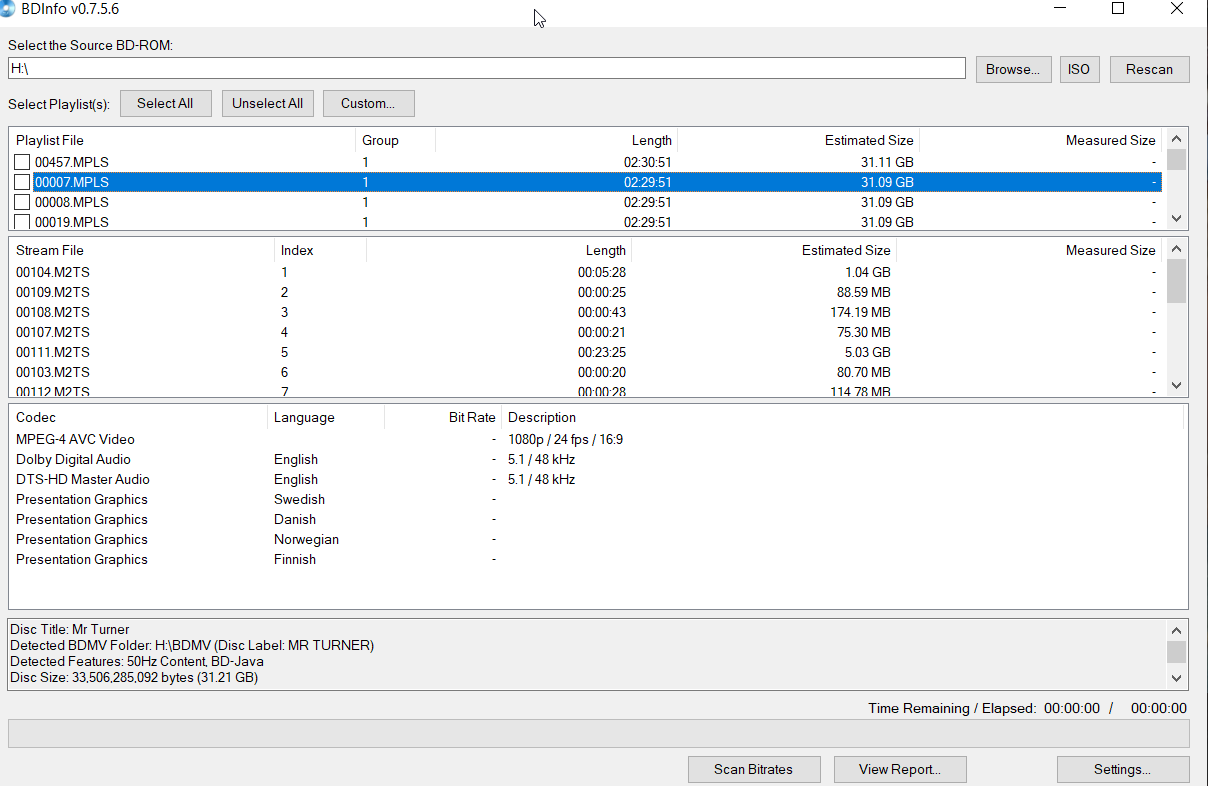Click the Stream File column header
This screenshot has height=786, width=1208.
coord(142,250)
